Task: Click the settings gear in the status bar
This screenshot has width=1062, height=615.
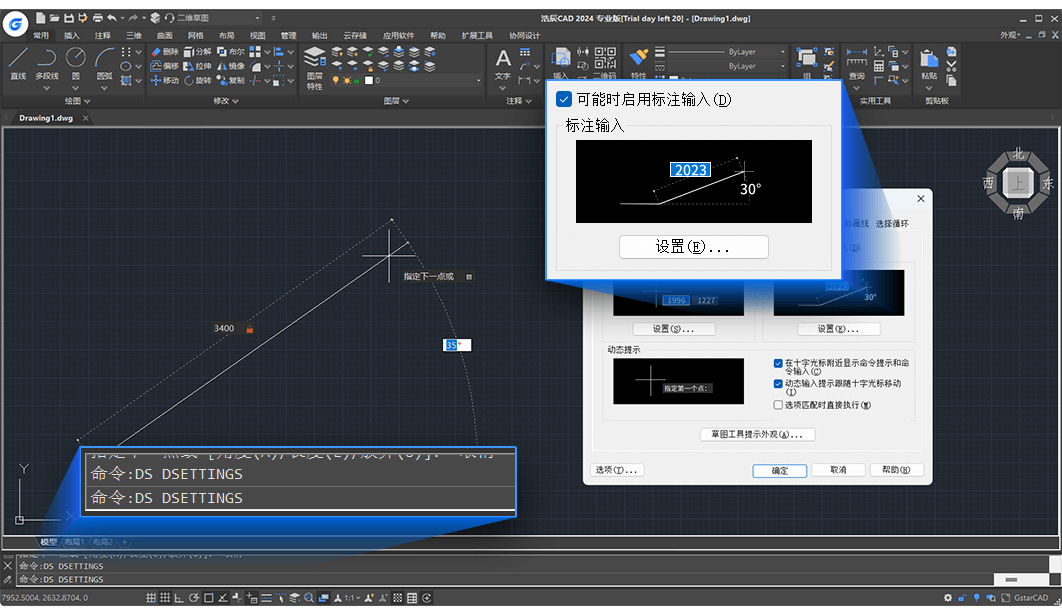Action: pyautogui.click(x=948, y=597)
